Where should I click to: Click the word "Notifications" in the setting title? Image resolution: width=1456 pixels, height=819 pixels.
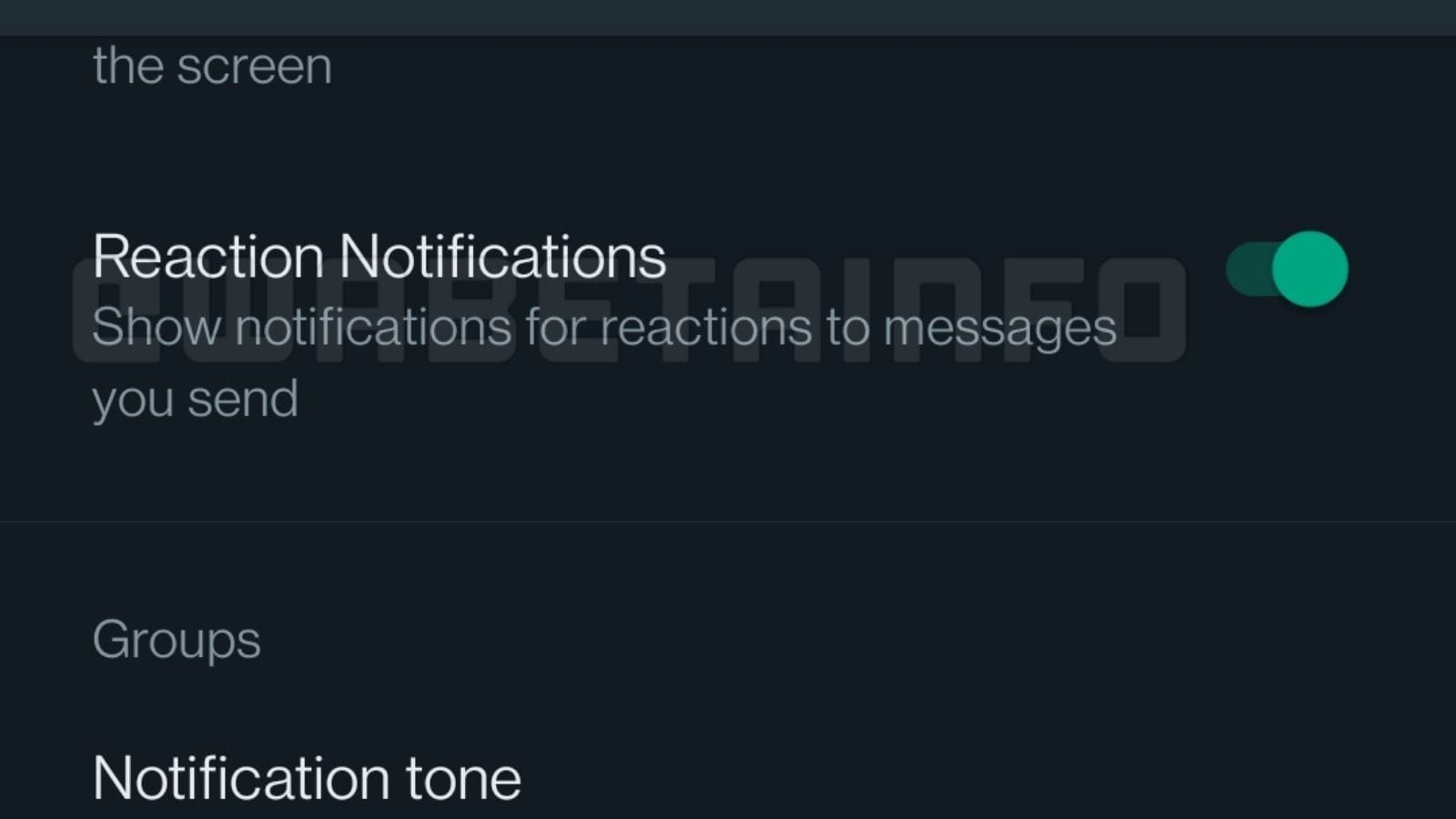point(502,257)
